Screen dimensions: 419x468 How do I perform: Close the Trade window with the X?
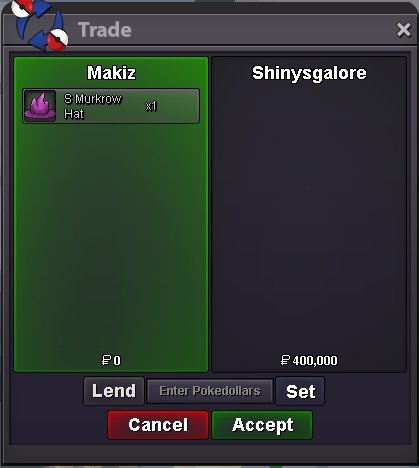[404, 30]
